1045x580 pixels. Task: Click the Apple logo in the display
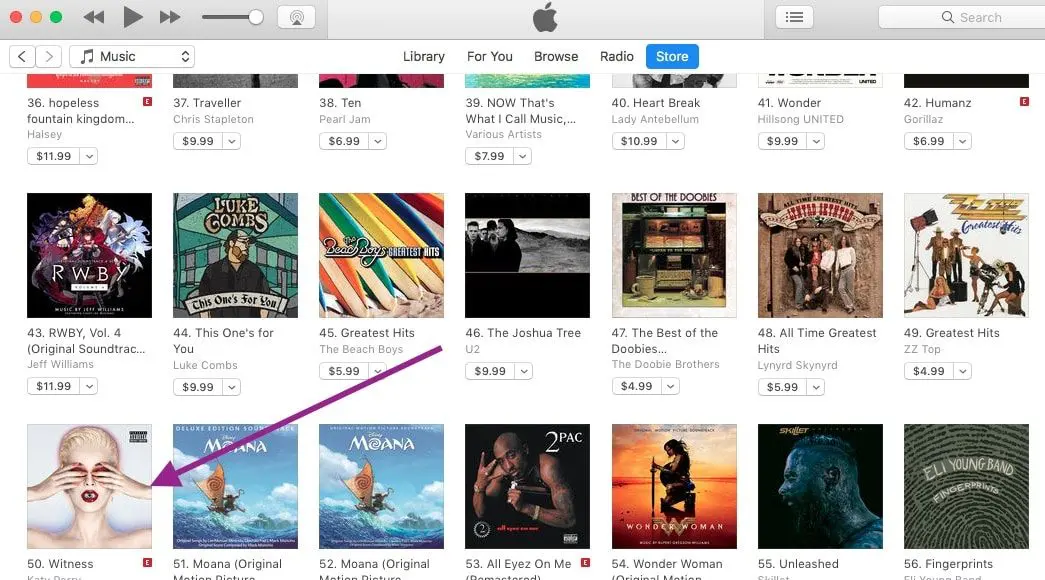[x=544, y=17]
